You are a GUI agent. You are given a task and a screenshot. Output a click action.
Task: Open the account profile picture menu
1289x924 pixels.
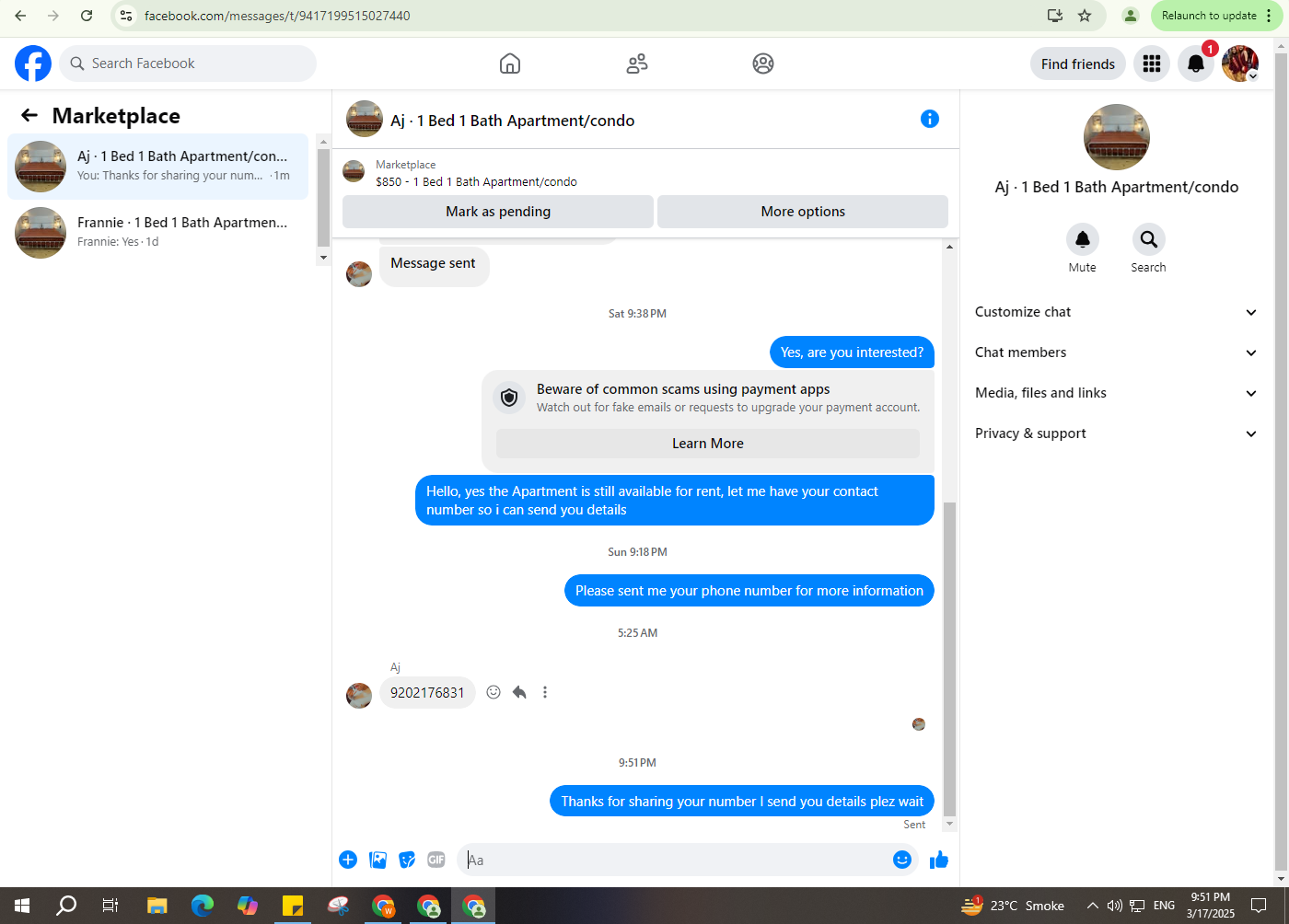coord(1240,64)
